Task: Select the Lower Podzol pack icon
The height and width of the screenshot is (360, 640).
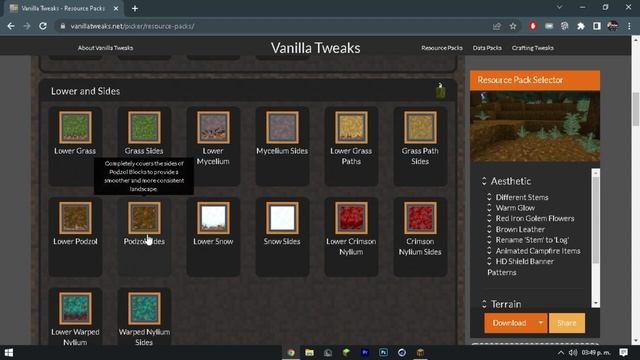Action: [75, 218]
